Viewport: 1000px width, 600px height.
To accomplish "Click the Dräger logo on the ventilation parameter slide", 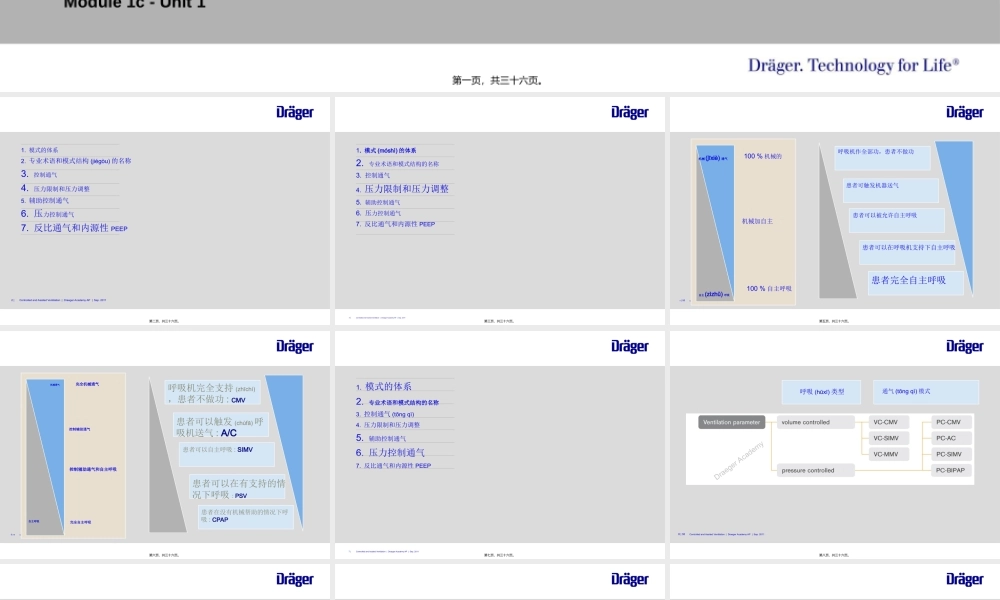I will pos(964,346).
